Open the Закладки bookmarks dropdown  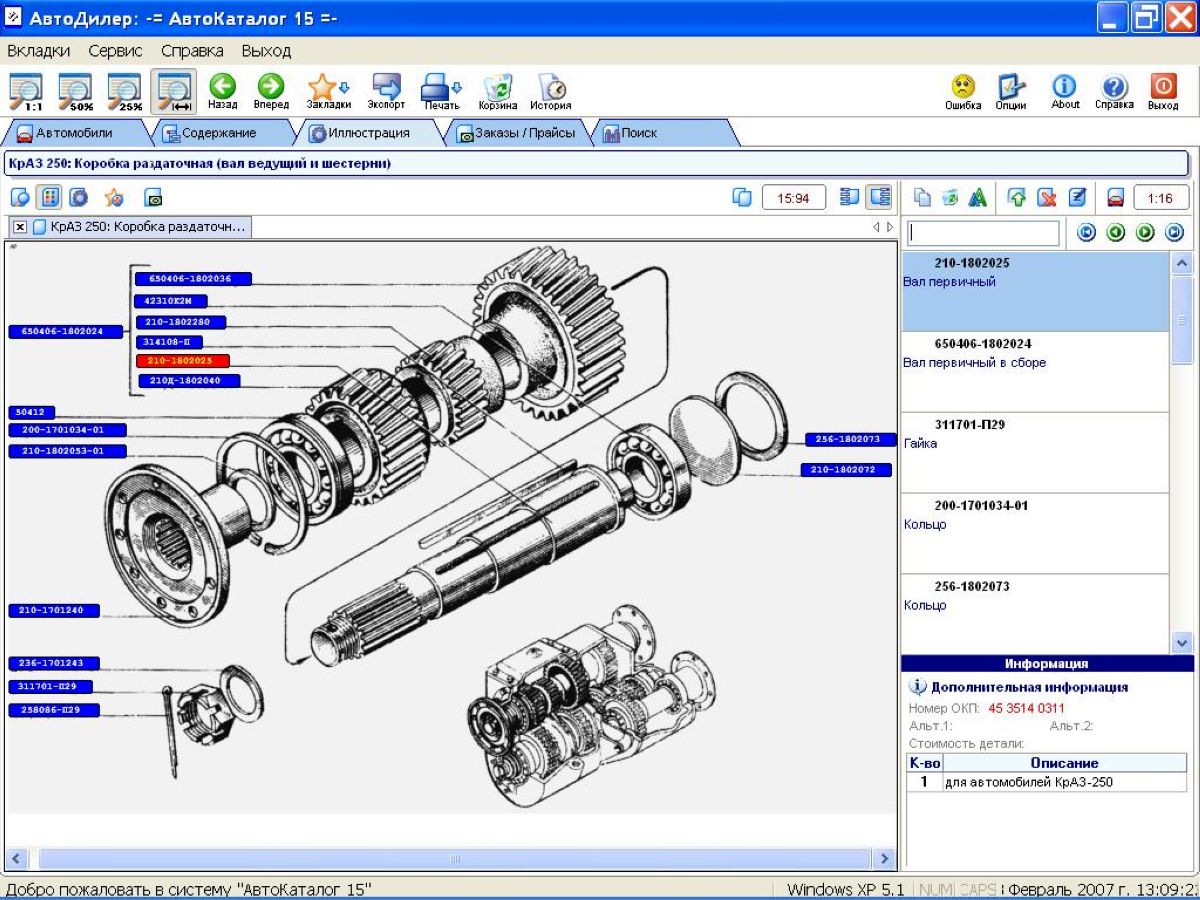point(328,92)
